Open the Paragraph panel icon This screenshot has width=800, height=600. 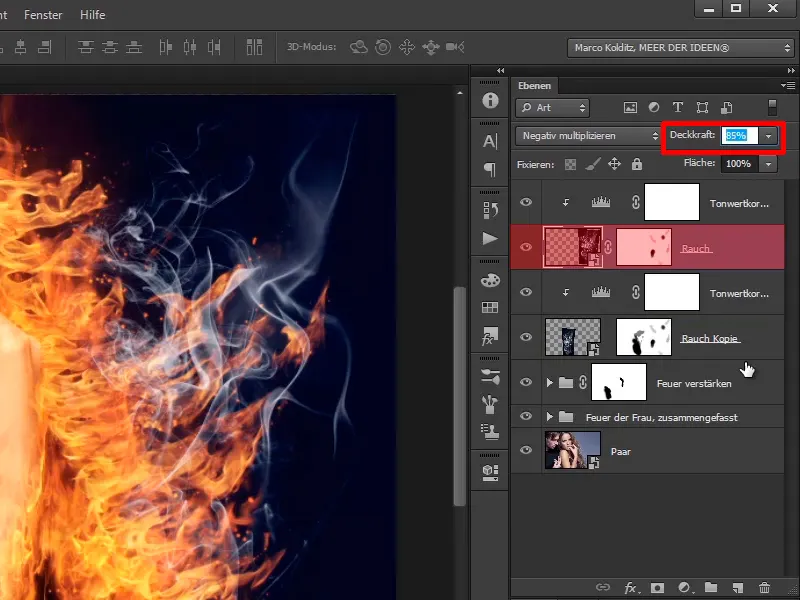490,169
